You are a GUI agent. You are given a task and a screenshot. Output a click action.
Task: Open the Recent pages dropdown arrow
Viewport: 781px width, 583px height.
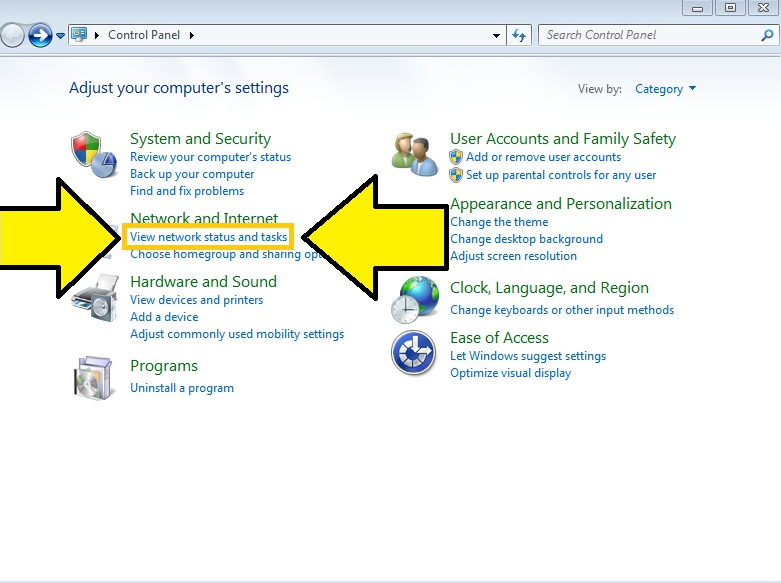(60, 36)
